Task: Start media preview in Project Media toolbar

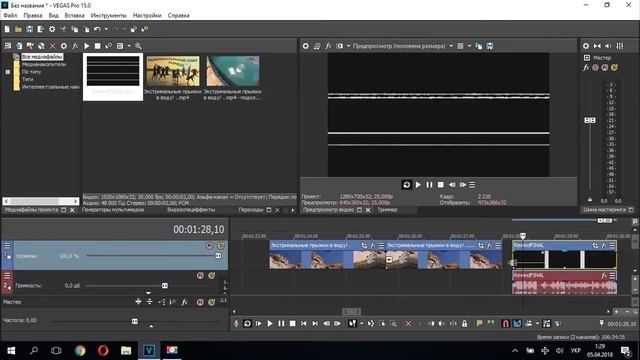Action: pos(87,46)
